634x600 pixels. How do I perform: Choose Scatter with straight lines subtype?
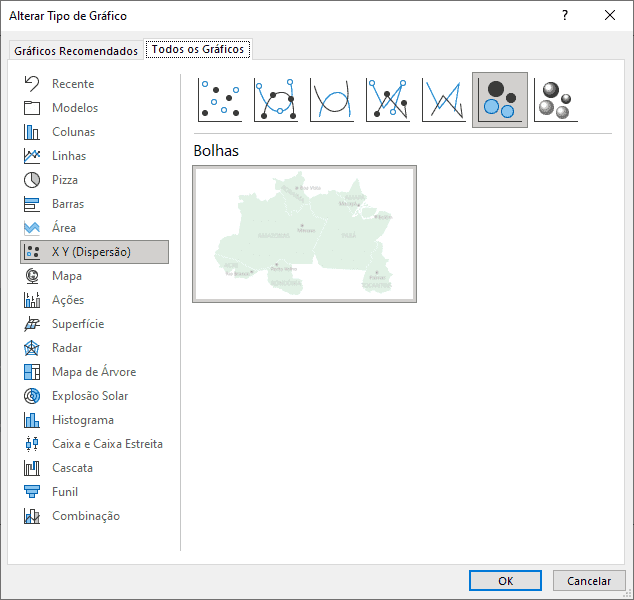tap(444, 100)
